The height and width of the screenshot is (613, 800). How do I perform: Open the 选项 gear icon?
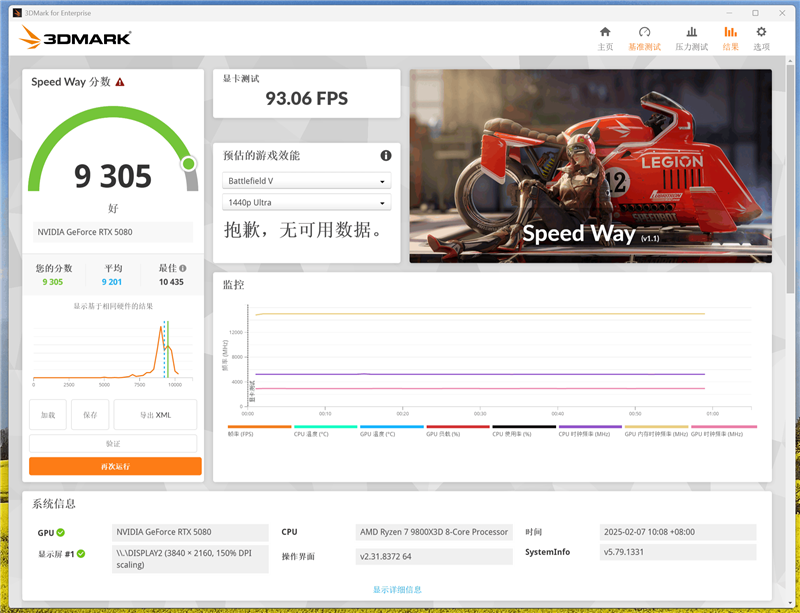[762, 32]
